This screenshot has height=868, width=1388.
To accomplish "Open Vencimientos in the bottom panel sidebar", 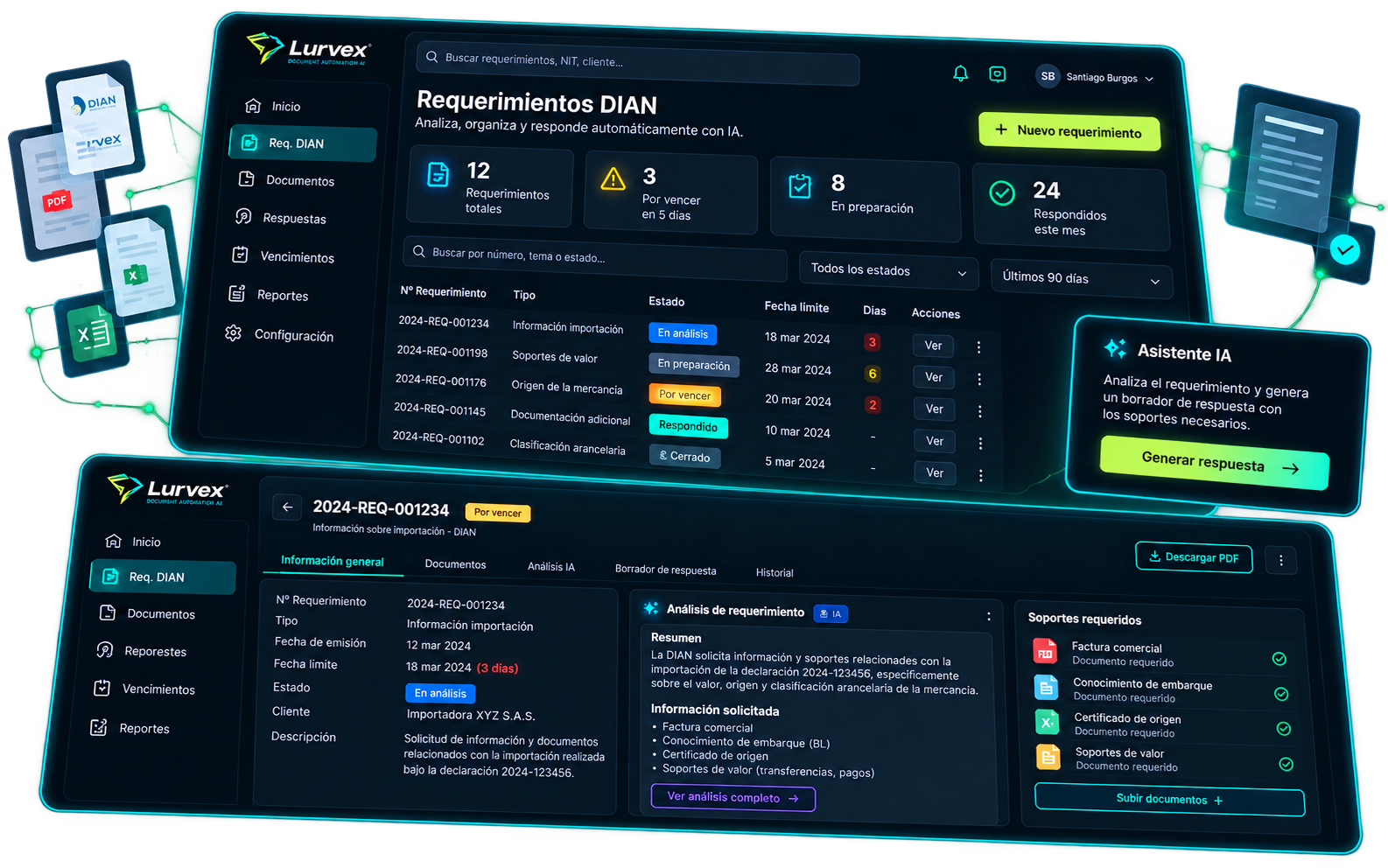I will click(145, 689).
